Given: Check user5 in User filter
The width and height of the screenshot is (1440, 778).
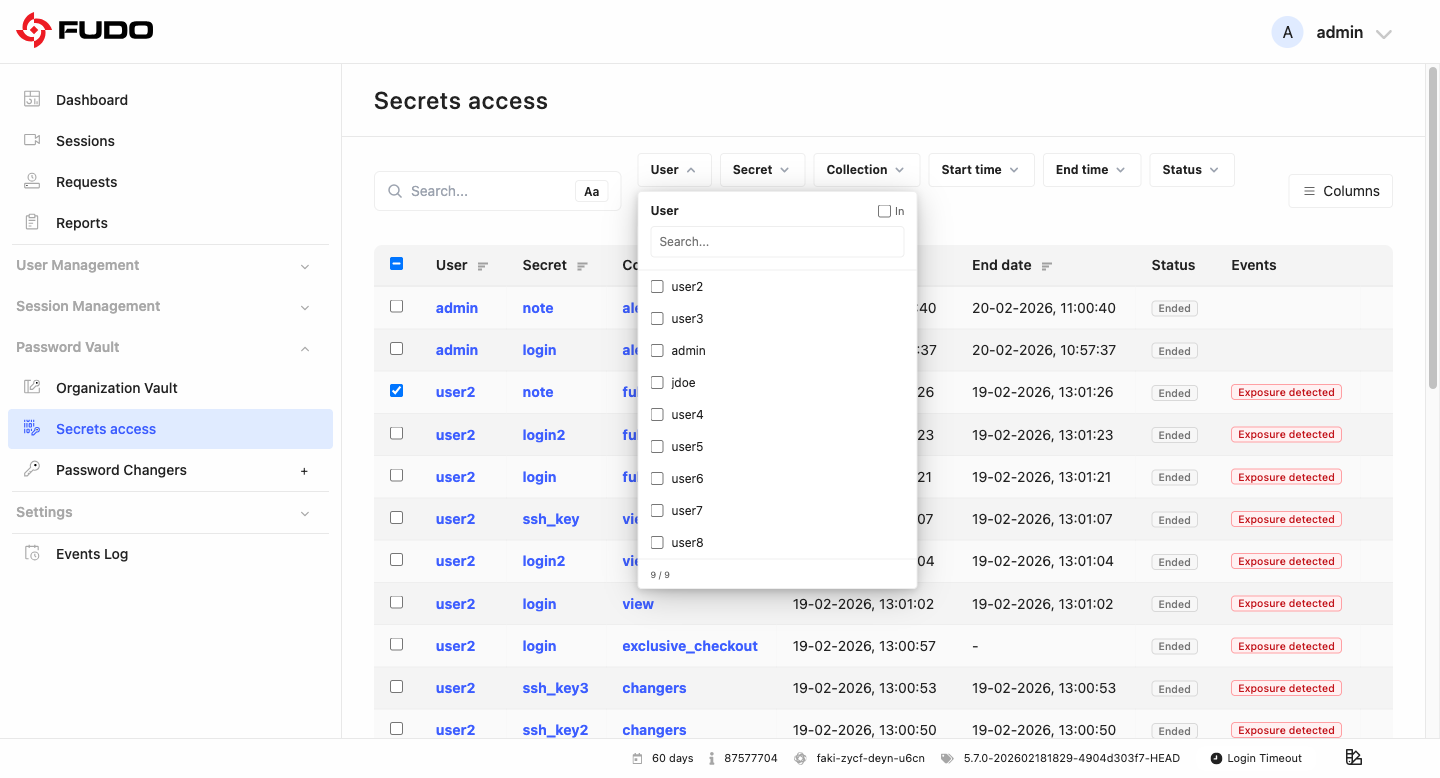Looking at the screenshot, I should [x=657, y=447].
